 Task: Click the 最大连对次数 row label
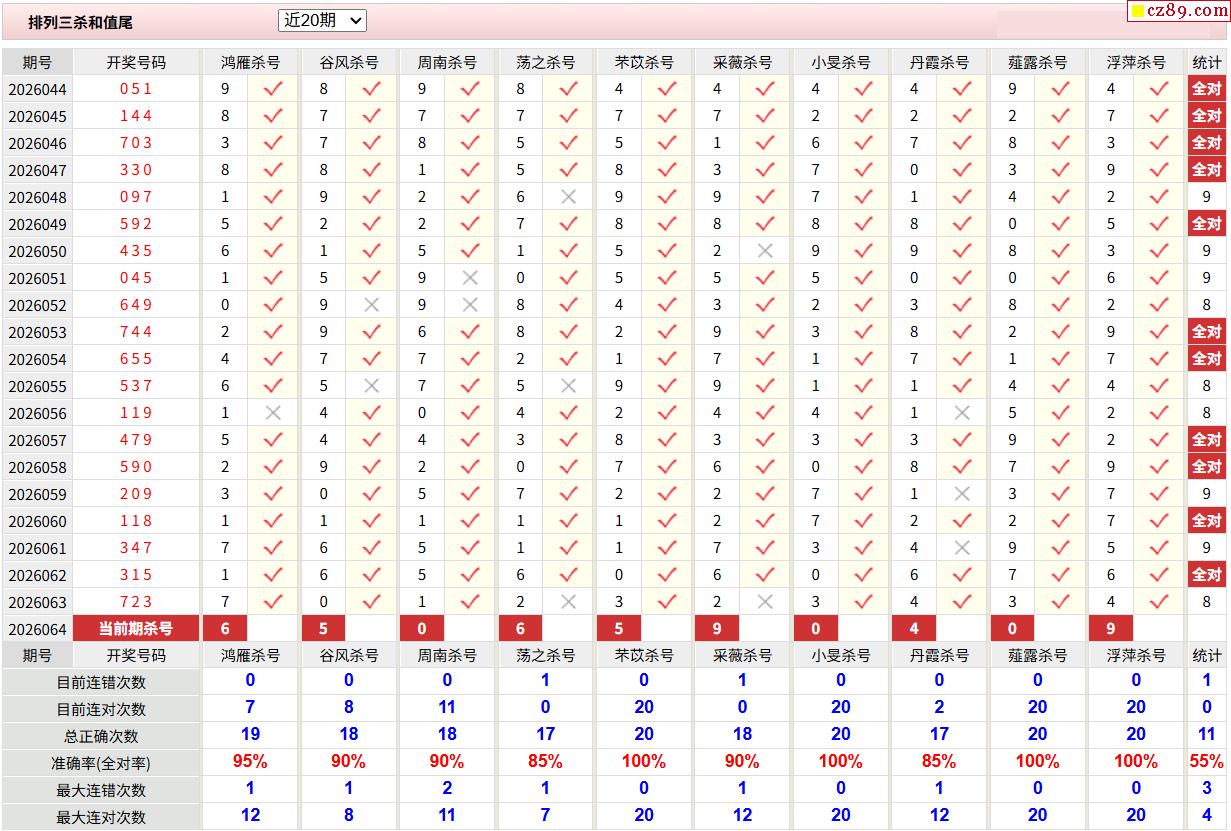(101, 817)
